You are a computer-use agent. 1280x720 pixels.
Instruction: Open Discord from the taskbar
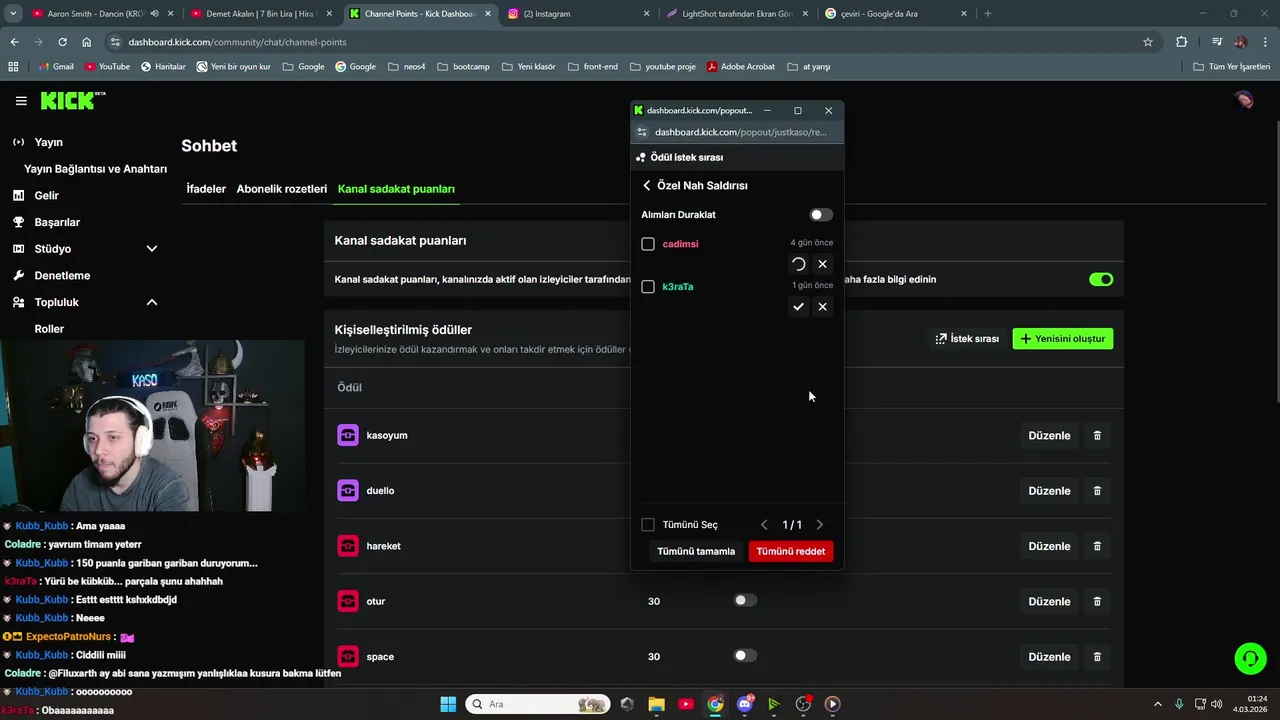tap(745, 704)
